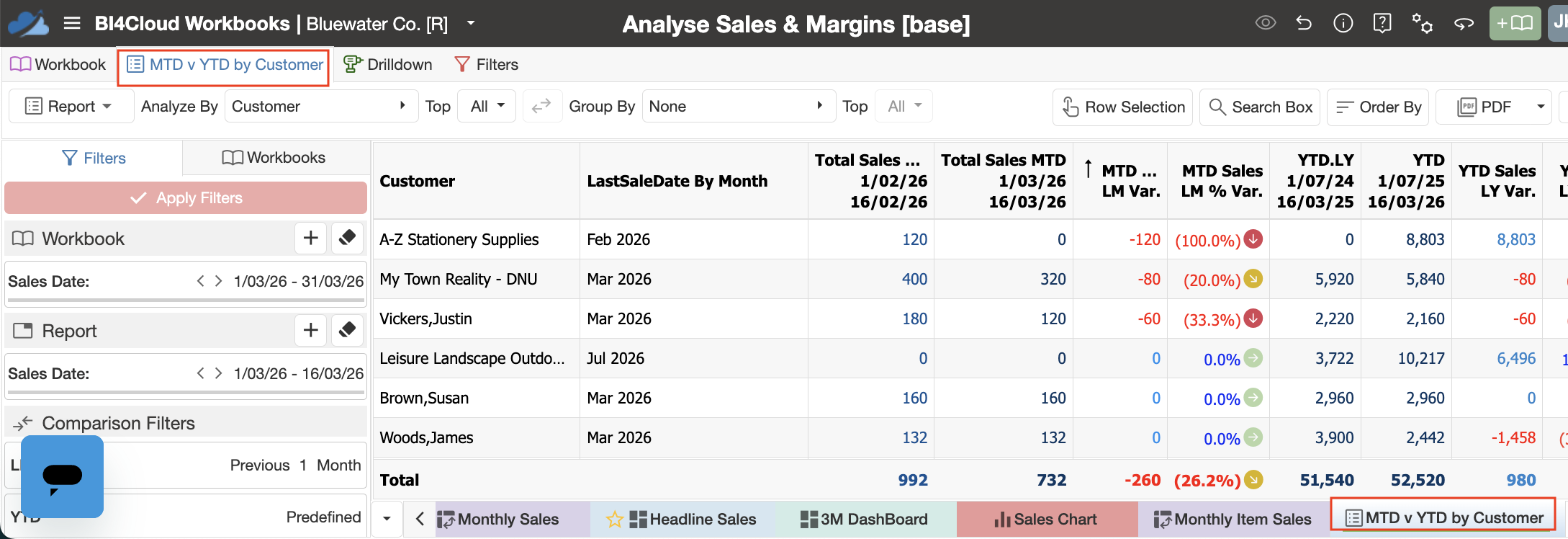Open the info circle icon
Screen dimensions: 1568x539
click(1343, 23)
